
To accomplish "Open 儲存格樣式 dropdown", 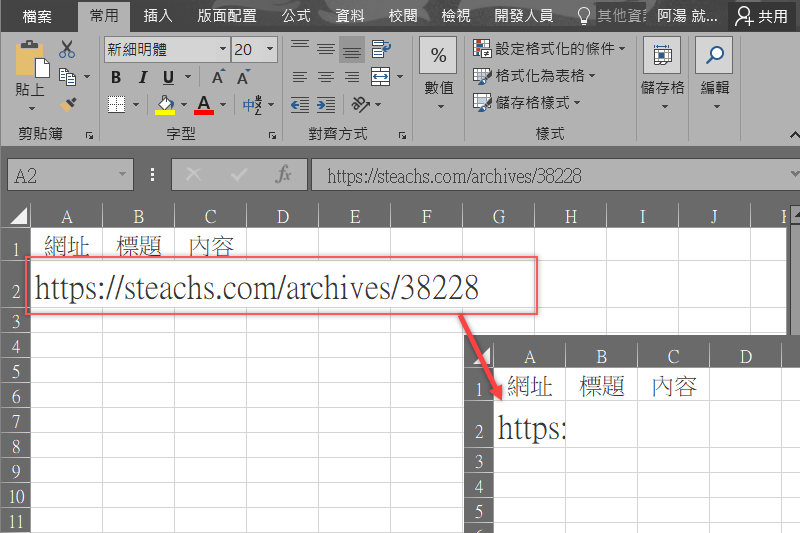I will coord(526,103).
